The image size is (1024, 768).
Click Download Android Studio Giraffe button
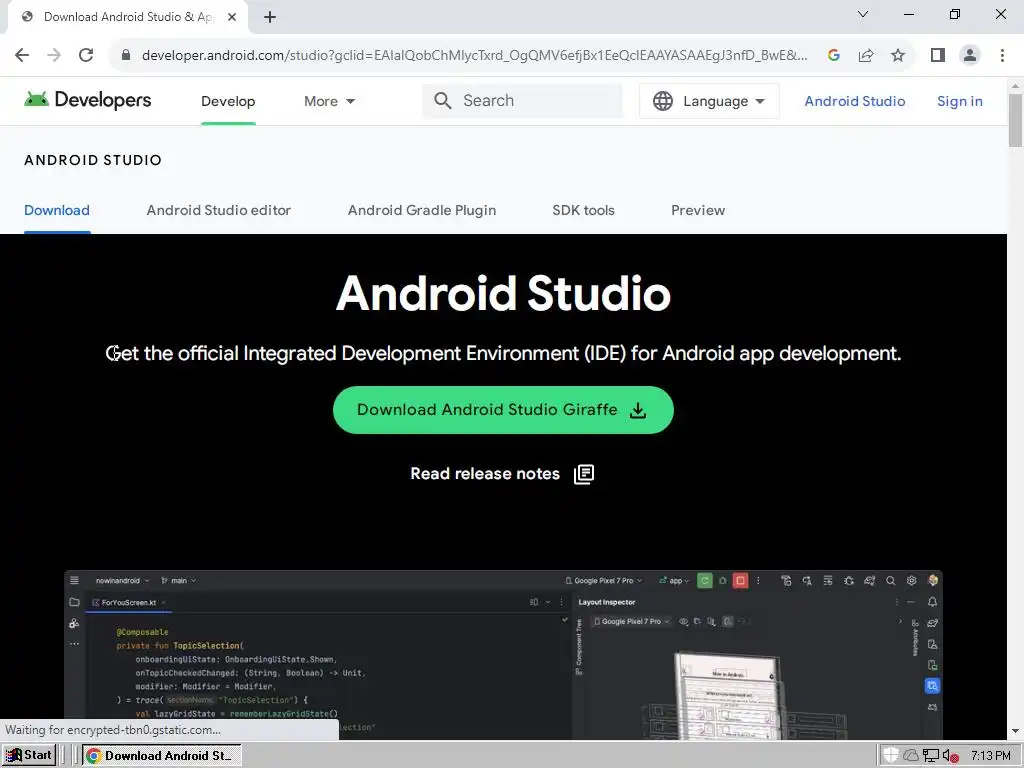tap(503, 410)
